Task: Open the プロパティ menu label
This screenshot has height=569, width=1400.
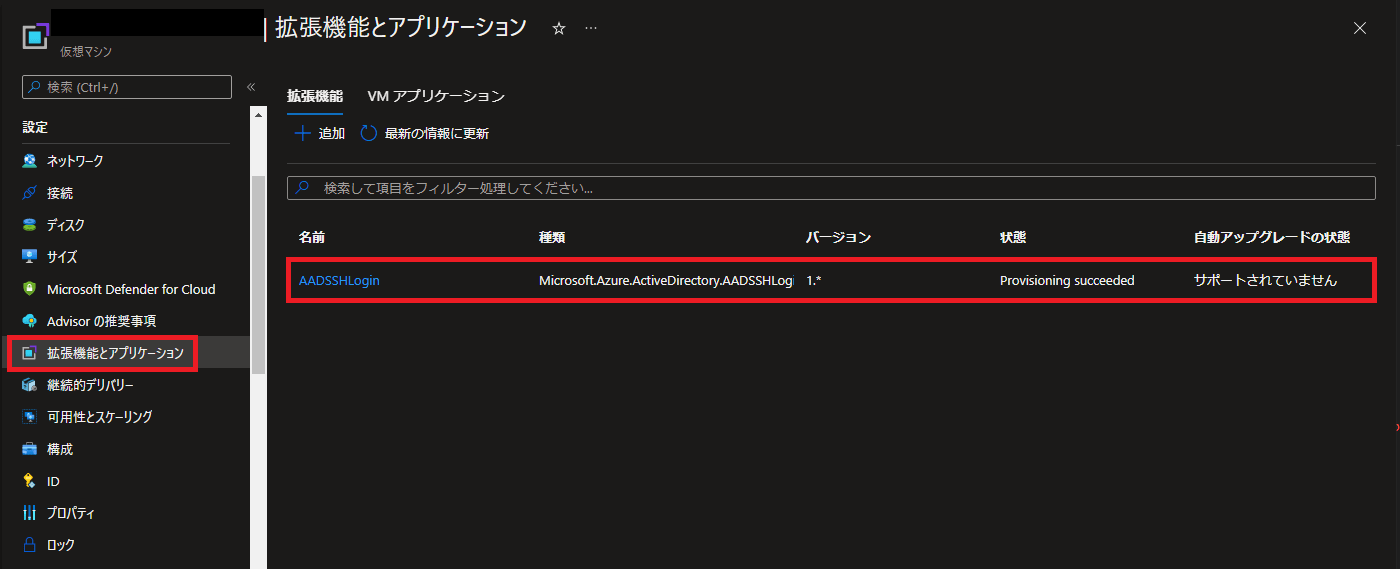Action: pyautogui.click(x=71, y=513)
